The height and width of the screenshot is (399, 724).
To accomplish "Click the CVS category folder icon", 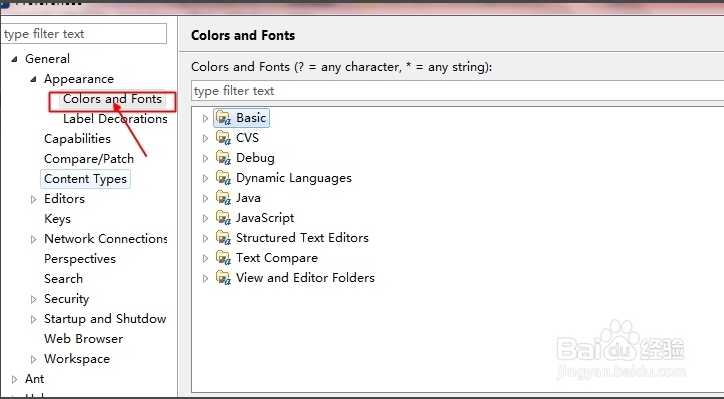I will pos(223,138).
